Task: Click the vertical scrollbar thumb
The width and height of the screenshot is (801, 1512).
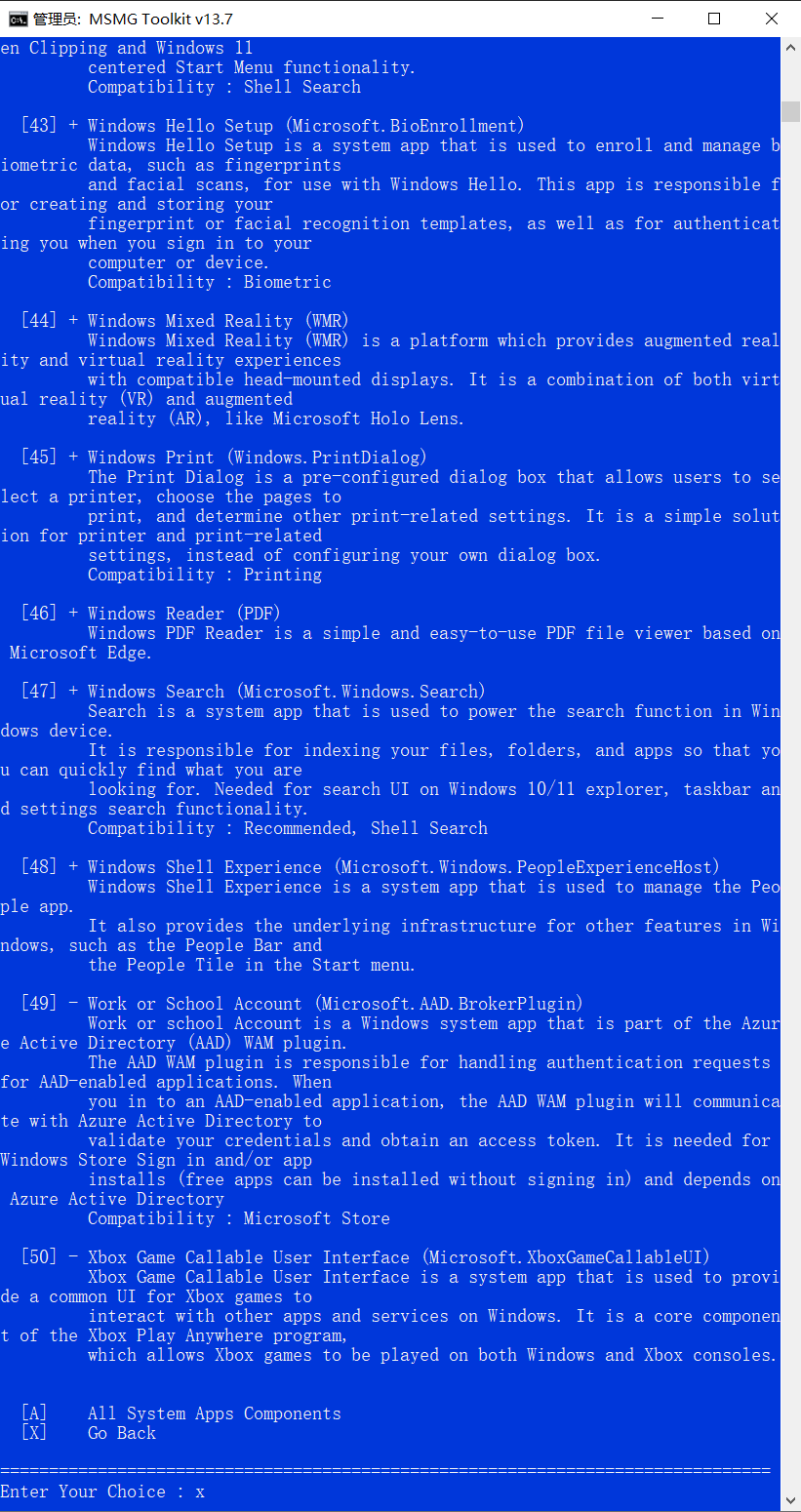Action: [790, 110]
